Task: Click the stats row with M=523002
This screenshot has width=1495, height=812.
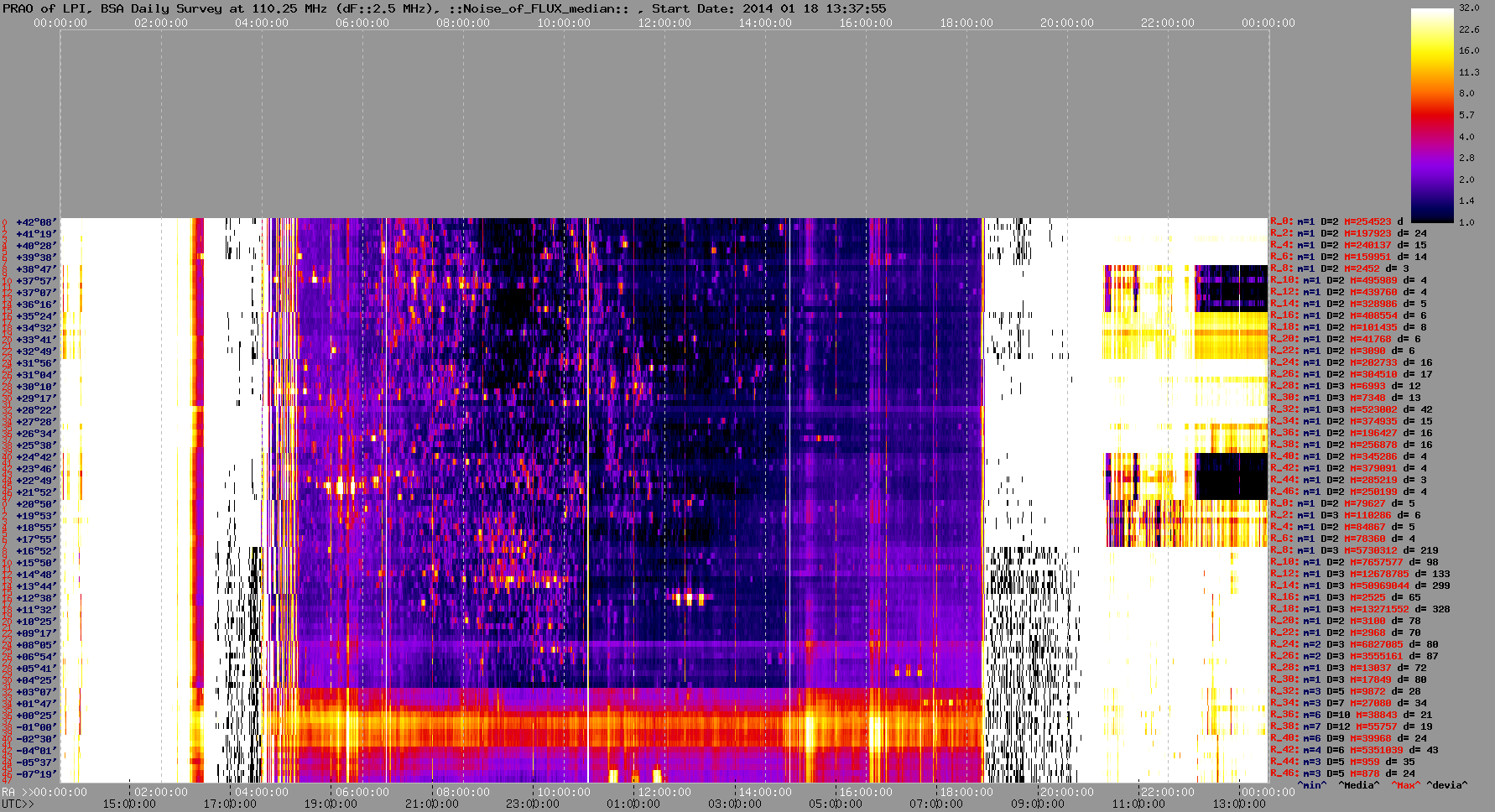Action: (1352, 410)
